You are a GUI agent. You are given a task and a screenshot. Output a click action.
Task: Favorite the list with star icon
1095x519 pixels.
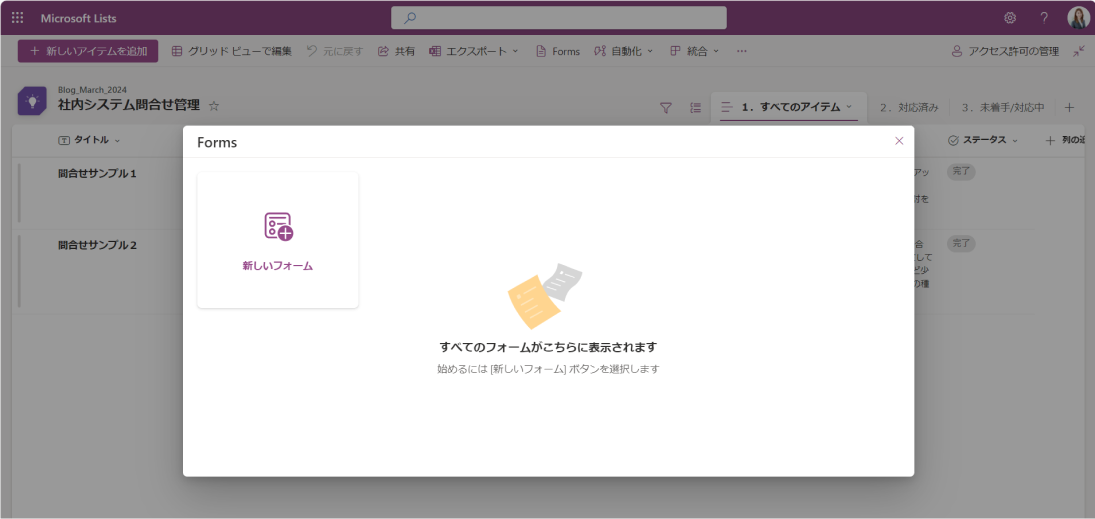coord(214,106)
